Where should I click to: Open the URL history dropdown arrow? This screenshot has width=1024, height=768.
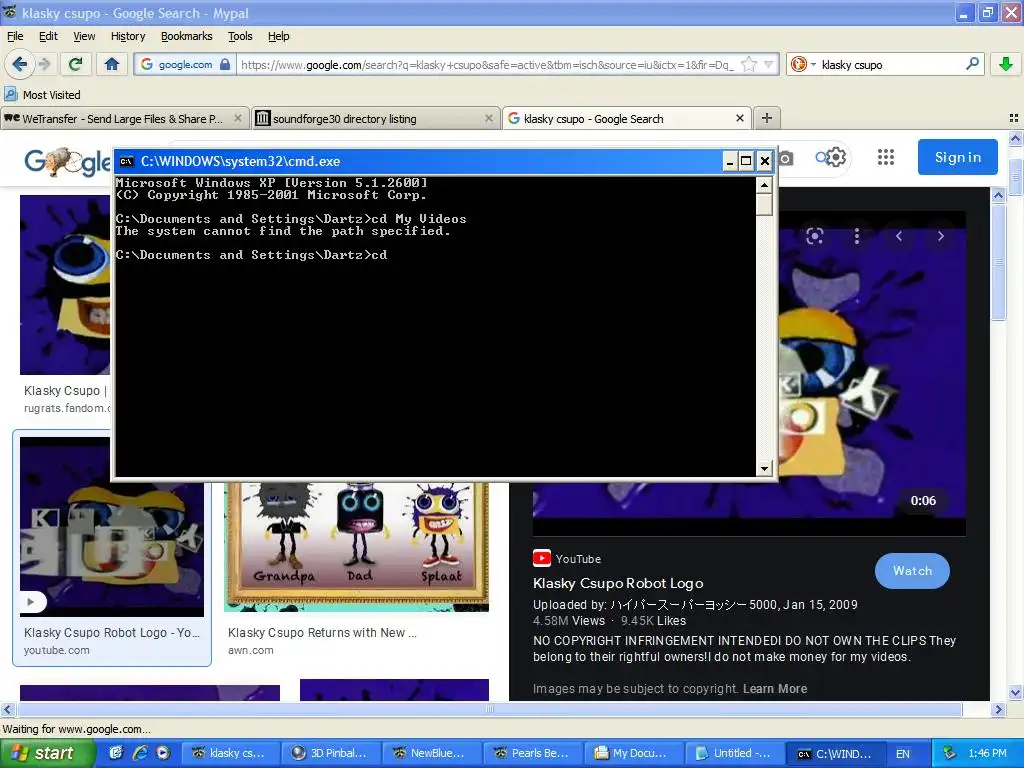(769, 64)
